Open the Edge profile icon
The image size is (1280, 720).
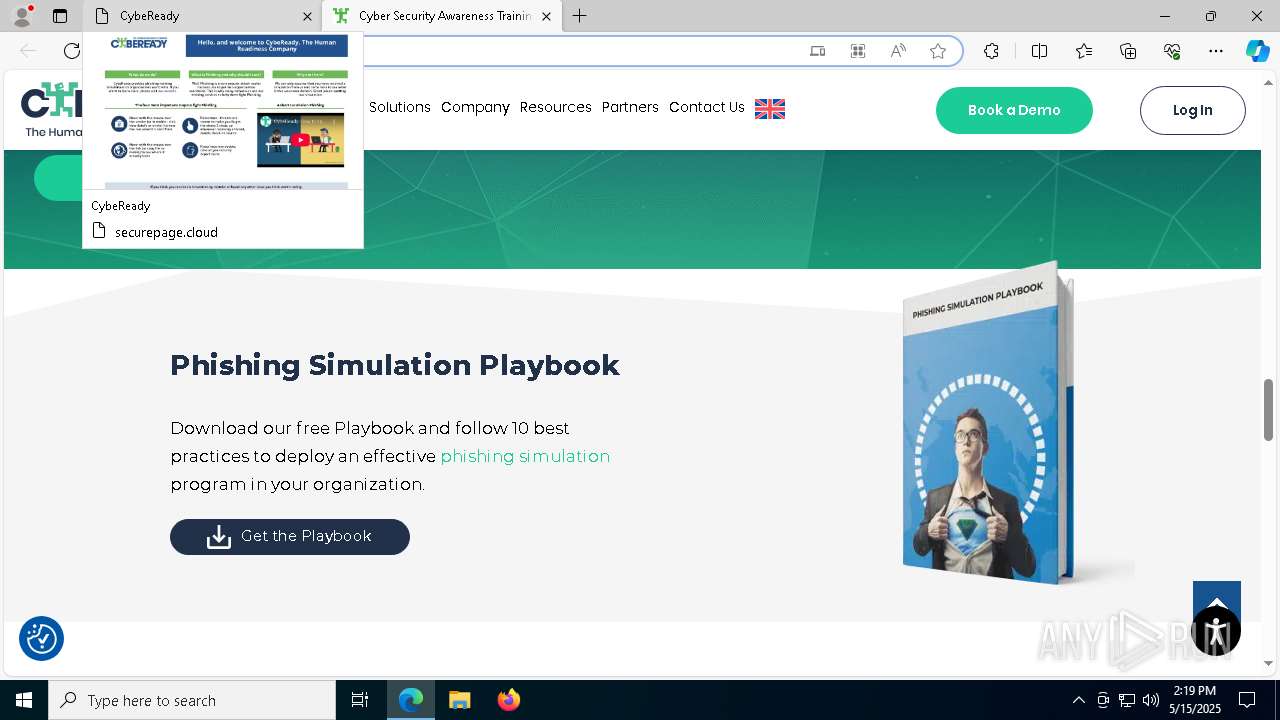tap(22, 16)
